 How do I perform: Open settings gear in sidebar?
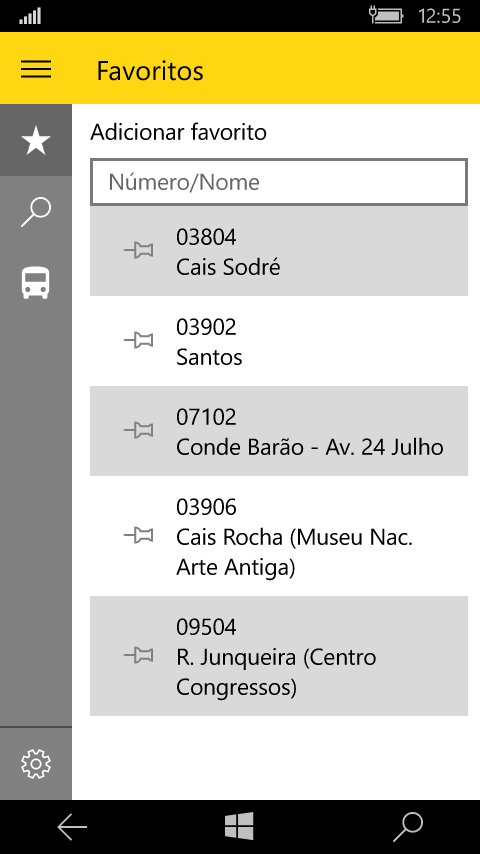(36, 764)
